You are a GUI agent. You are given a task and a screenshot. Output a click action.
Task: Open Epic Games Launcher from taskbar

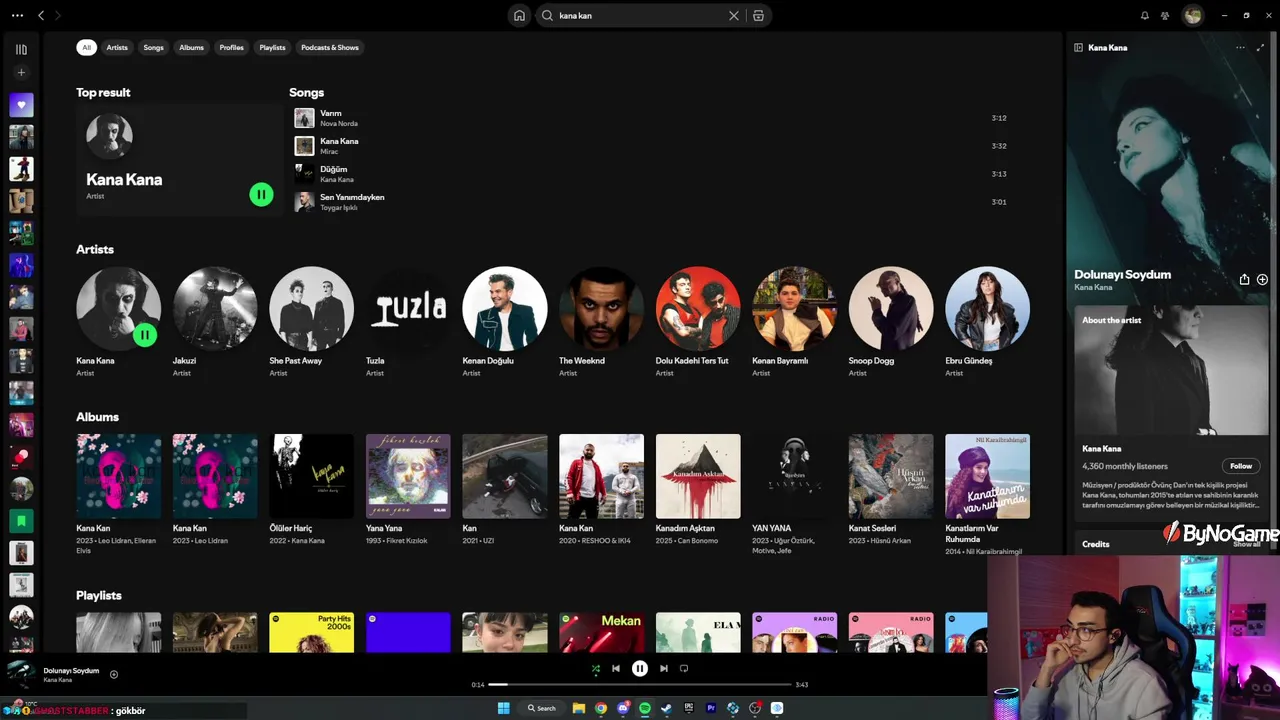click(689, 708)
